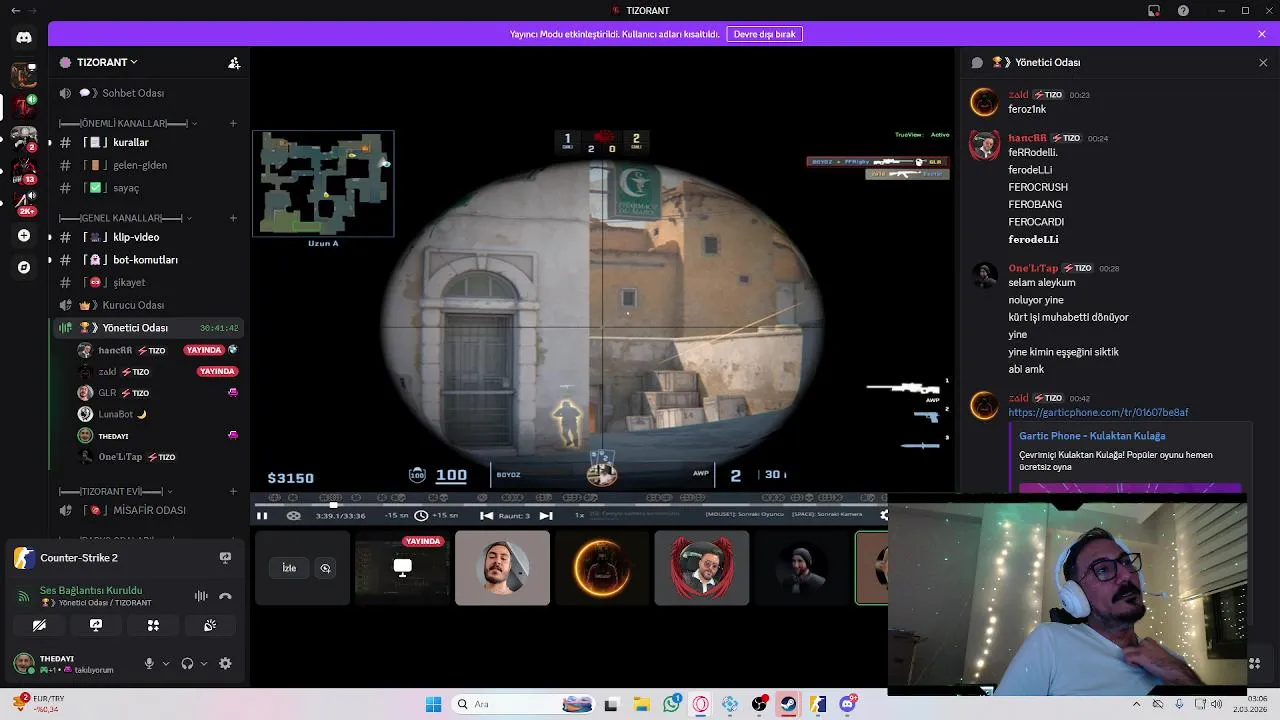Open the invite members icon beside TIZORANT
This screenshot has width=1280, height=720.
234,62
